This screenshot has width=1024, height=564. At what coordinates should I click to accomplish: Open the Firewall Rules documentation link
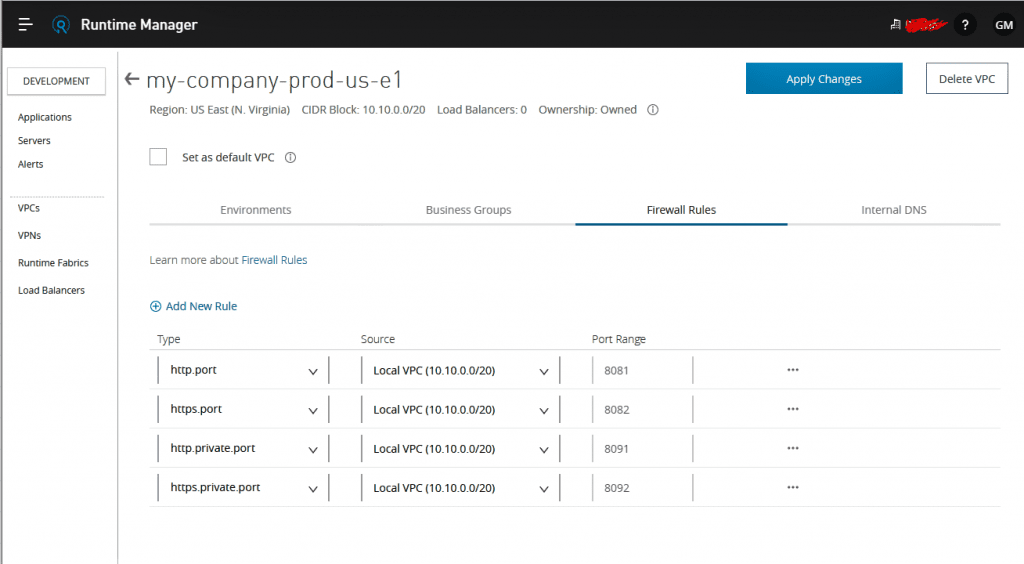[274, 260]
